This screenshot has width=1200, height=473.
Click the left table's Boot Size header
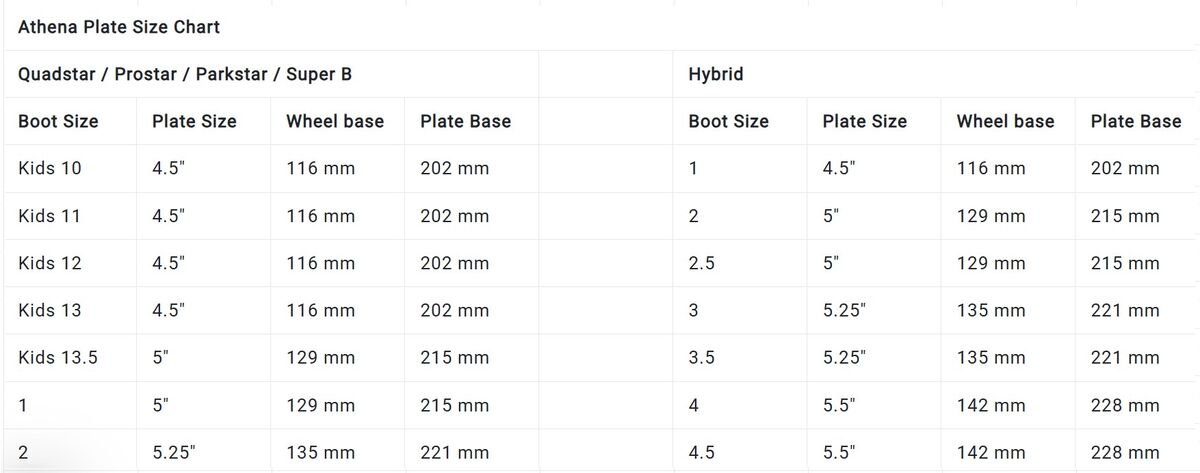(58, 121)
